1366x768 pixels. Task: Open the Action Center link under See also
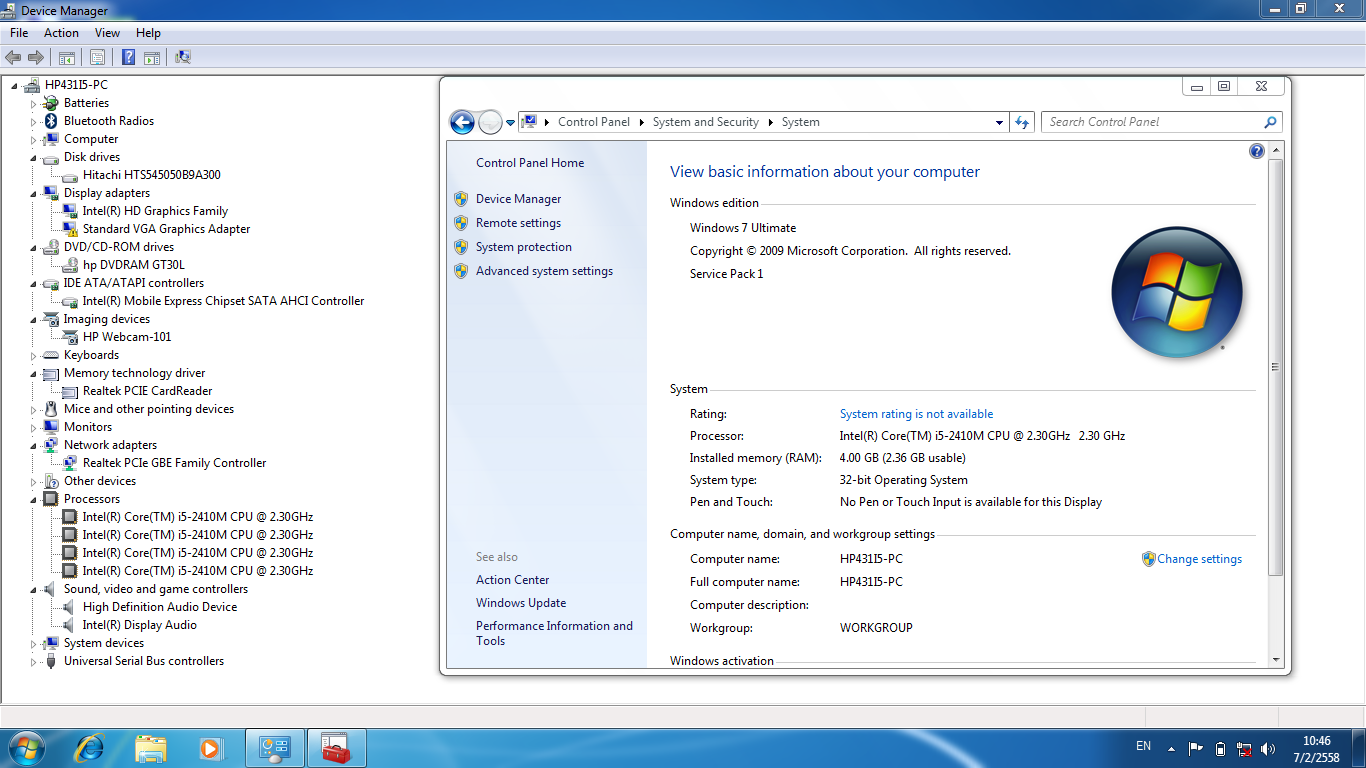513,580
